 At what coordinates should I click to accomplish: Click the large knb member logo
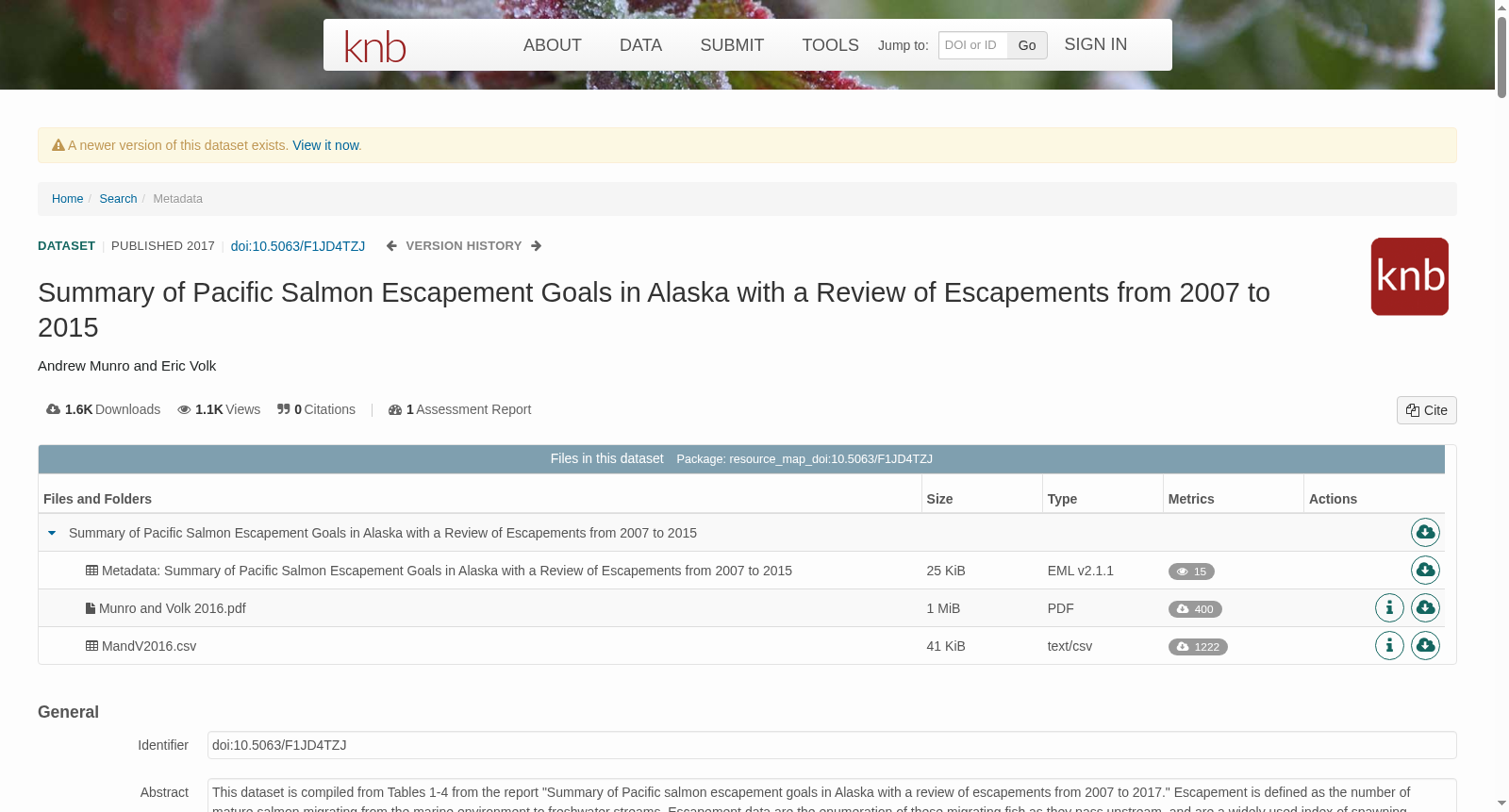tap(1409, 276)
